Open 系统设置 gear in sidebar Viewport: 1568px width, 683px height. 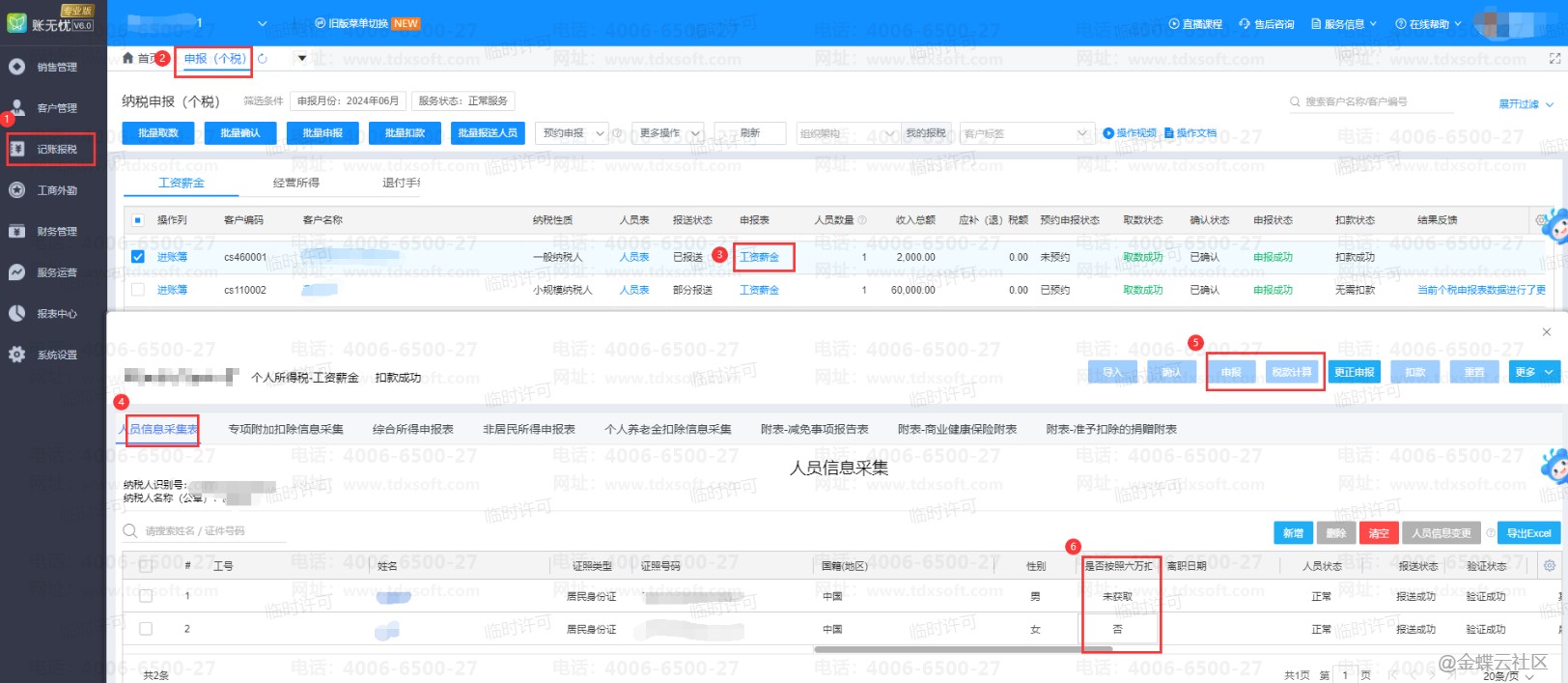click(x=17, y=355)
